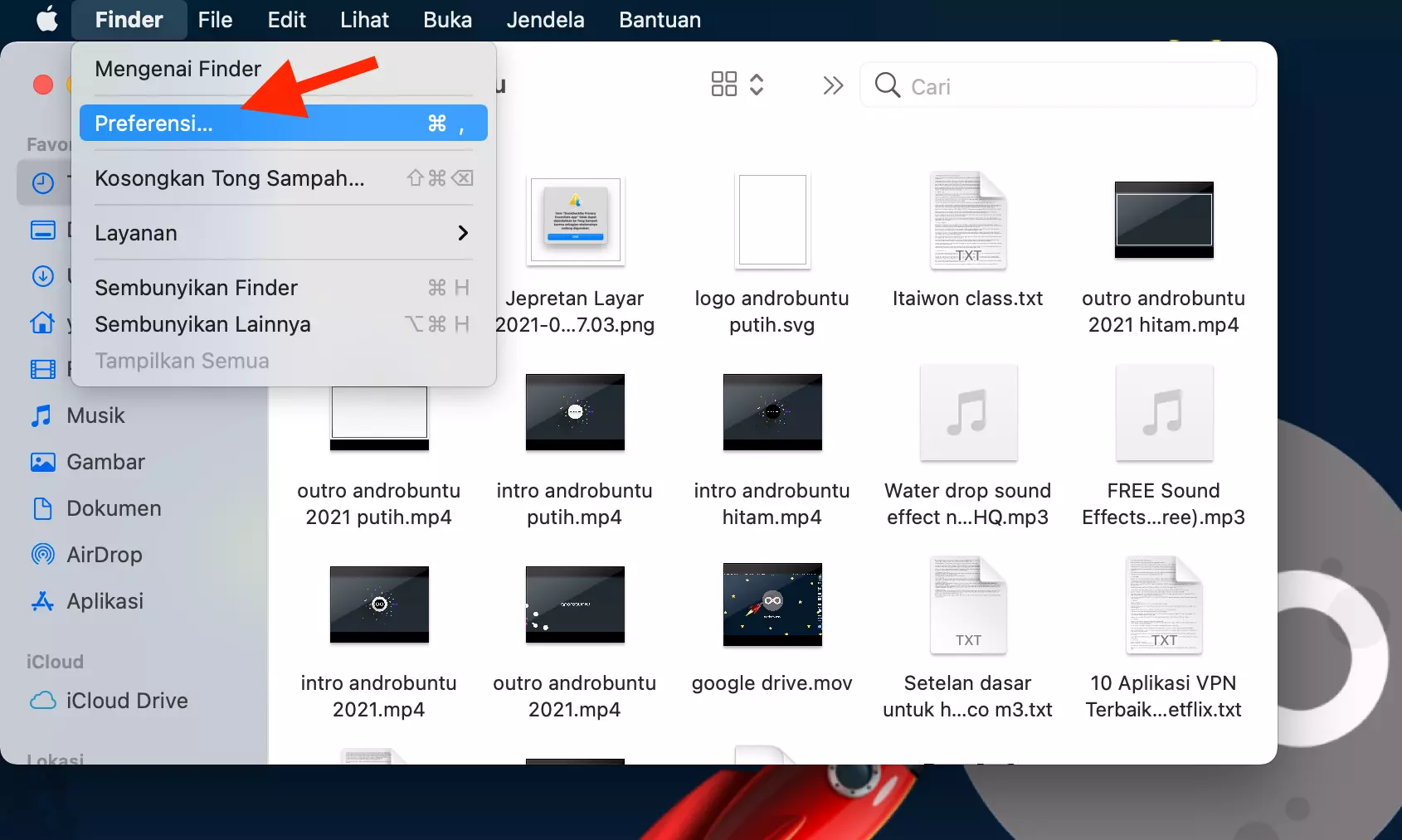This screenshot has height=840, width=1402.
Task: Open the Apple logo menu
Action: (47, 19)
